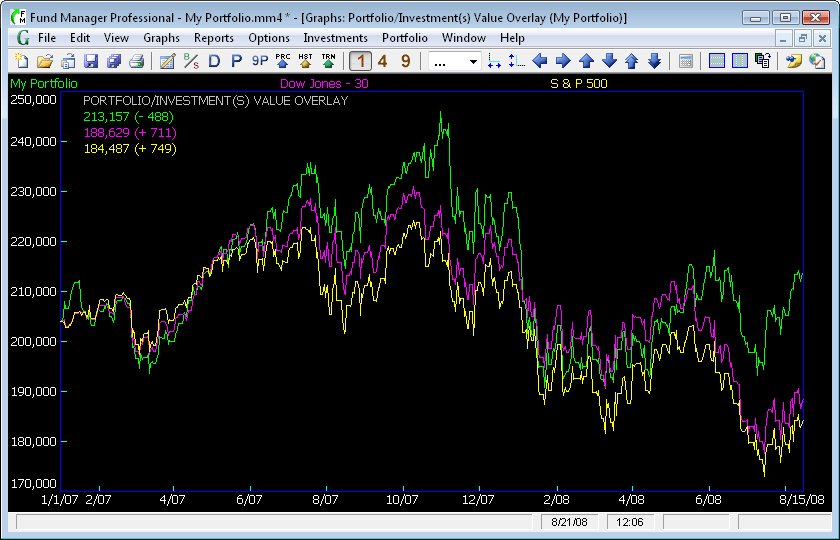Click the S & P 500 legend label
Viewport: 840px width, 540px height.
pos(579,84)
